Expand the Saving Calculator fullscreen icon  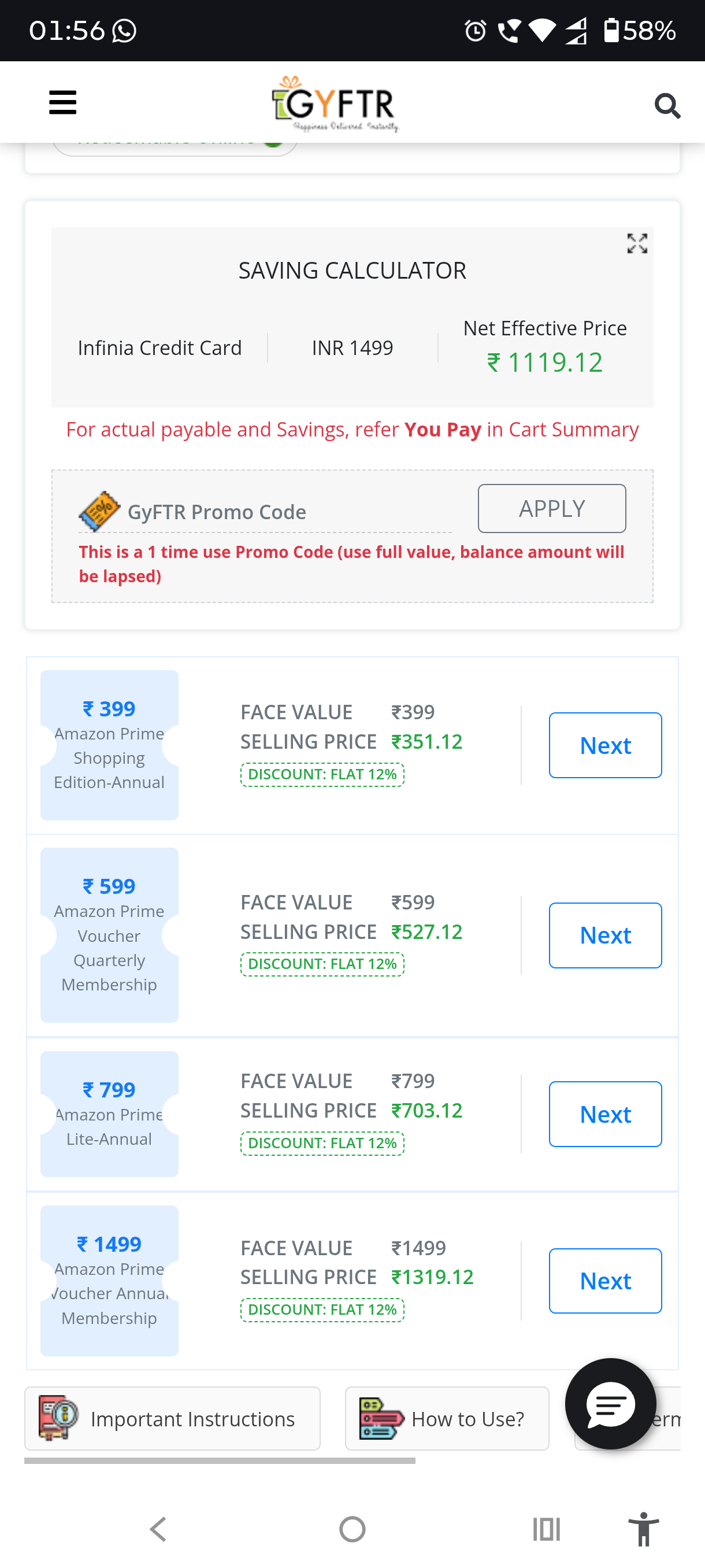637,243
